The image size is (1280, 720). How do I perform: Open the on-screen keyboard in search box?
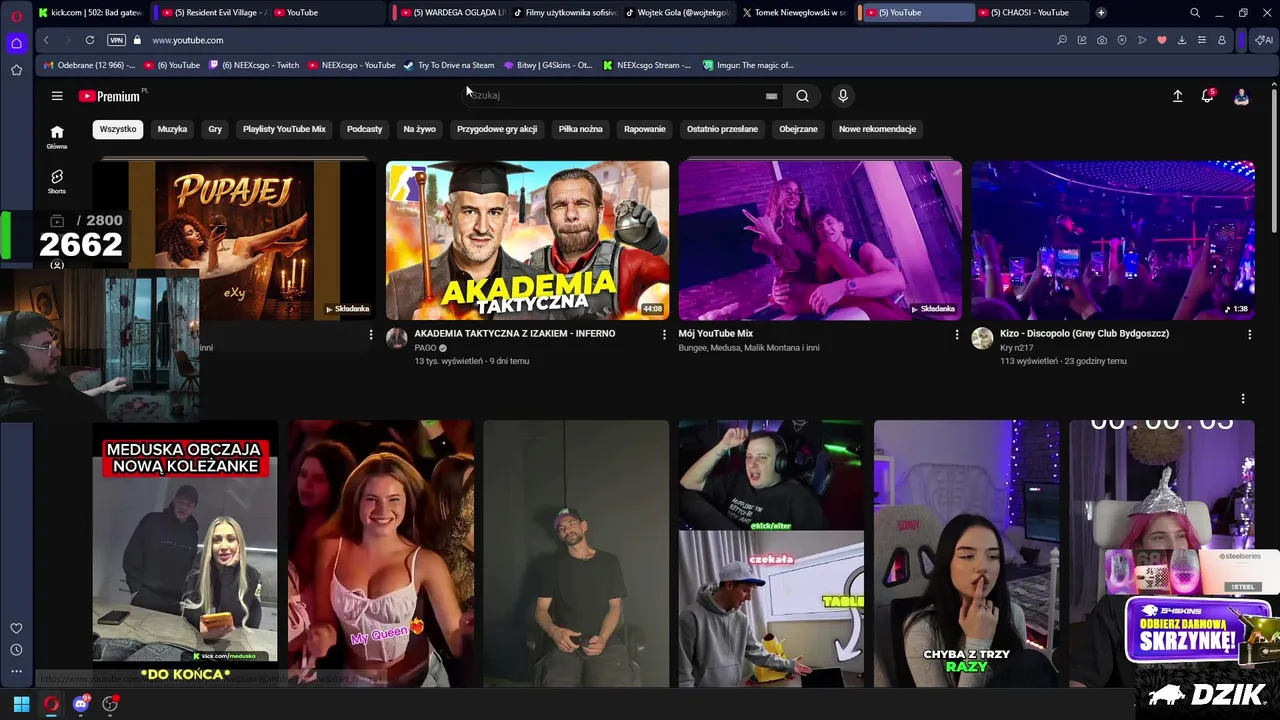tap(771, 96)
